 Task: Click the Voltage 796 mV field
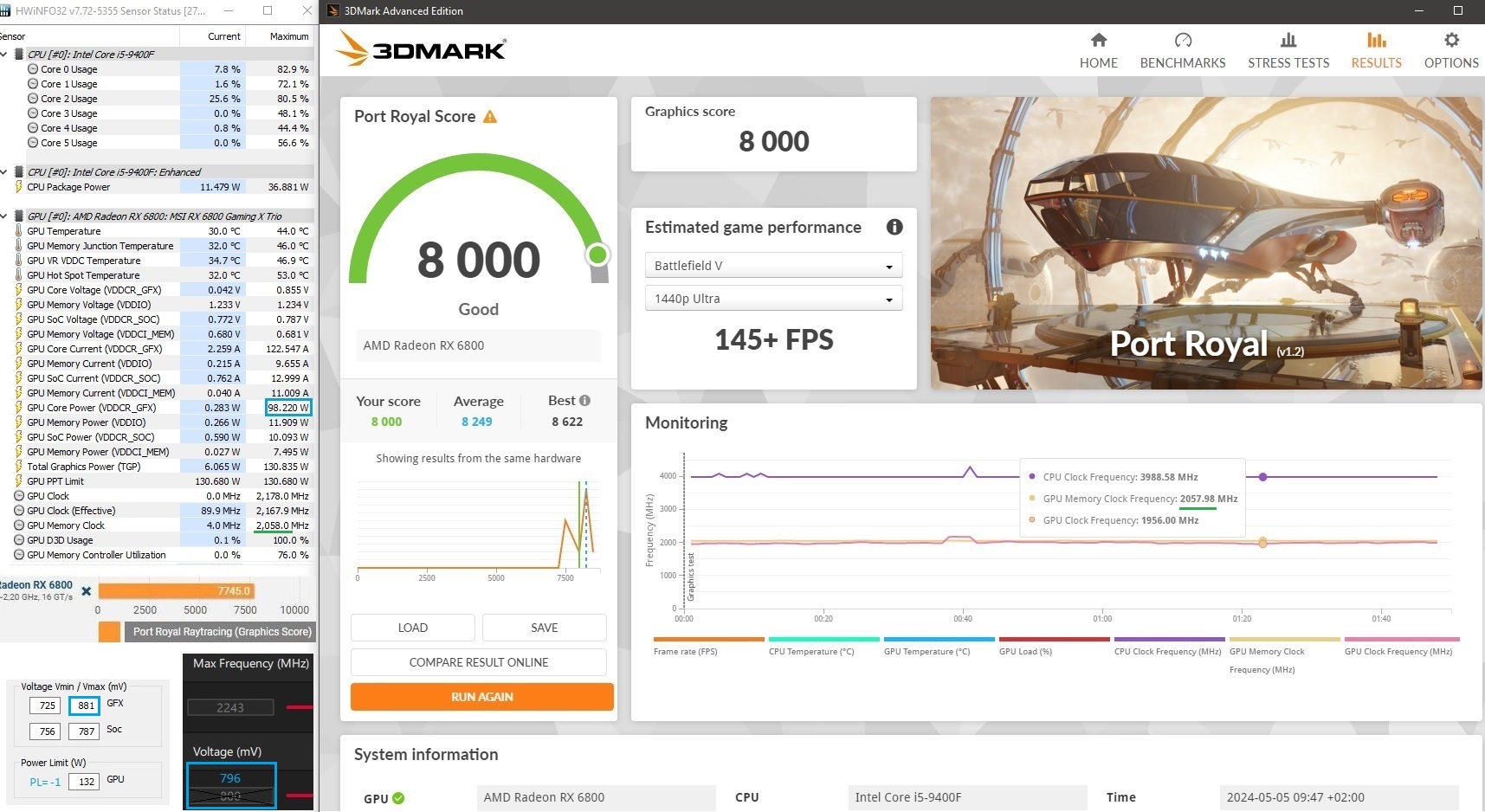pyautogui.click(x=230, y=778)
